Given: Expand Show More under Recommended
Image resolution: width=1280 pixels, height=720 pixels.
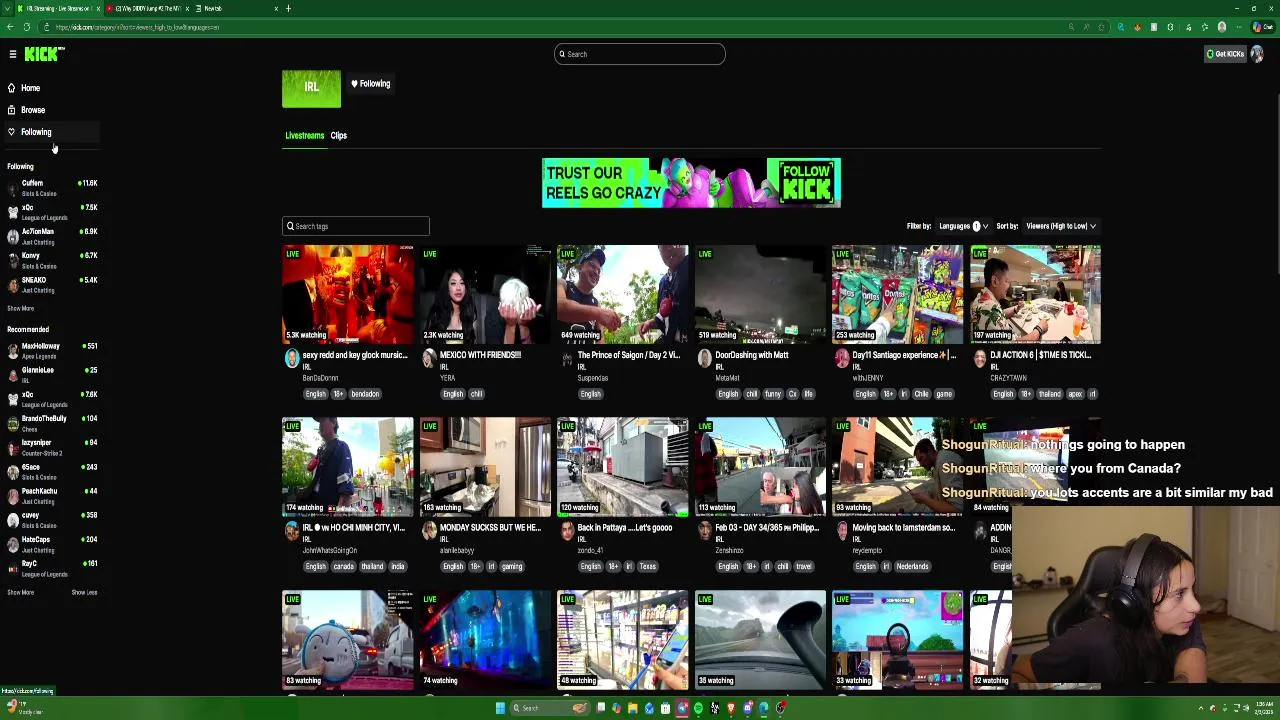Looking at the screenshot, I should [20, 593].
